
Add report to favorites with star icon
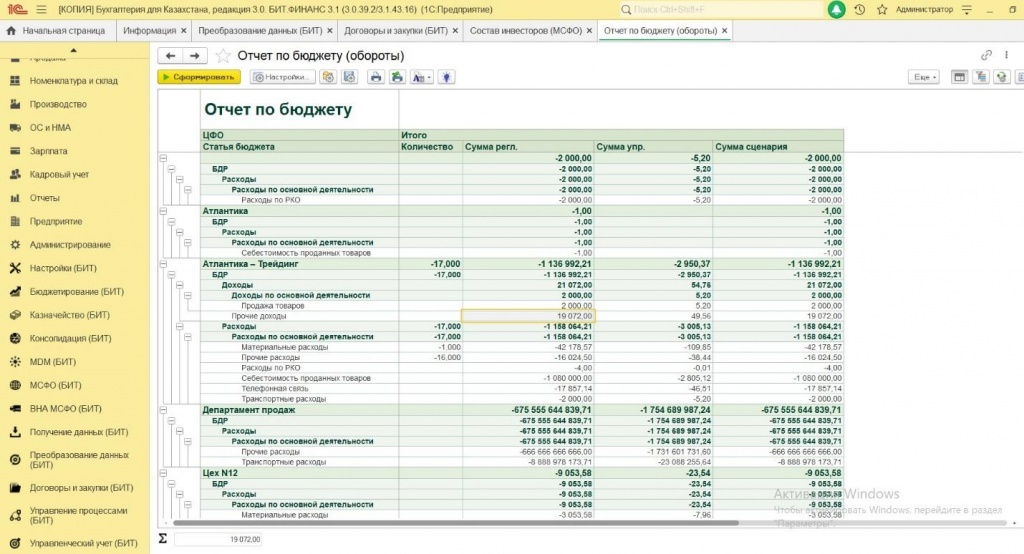(223, 56)
